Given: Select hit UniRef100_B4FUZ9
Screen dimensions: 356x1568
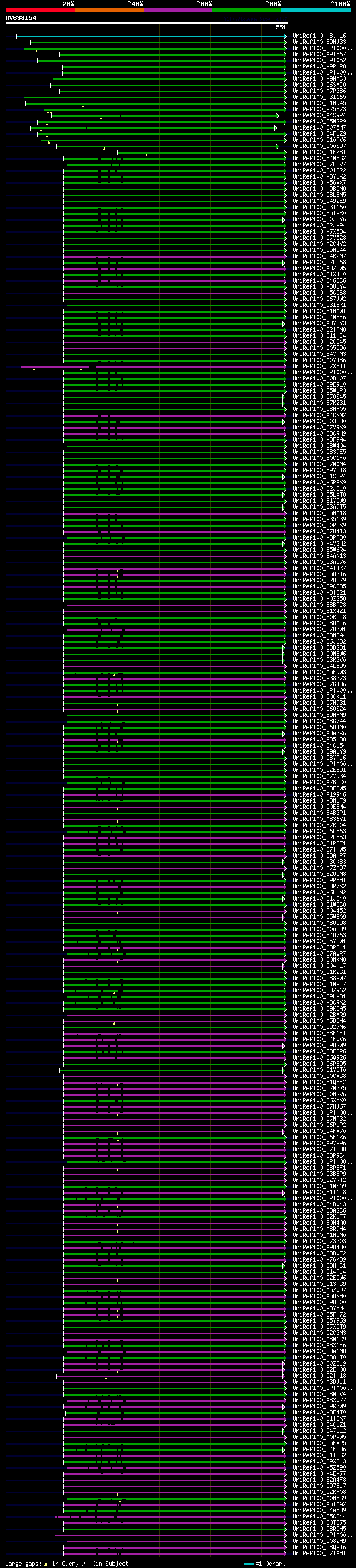Looking at the screenshot, I should (x=319, y=133).
